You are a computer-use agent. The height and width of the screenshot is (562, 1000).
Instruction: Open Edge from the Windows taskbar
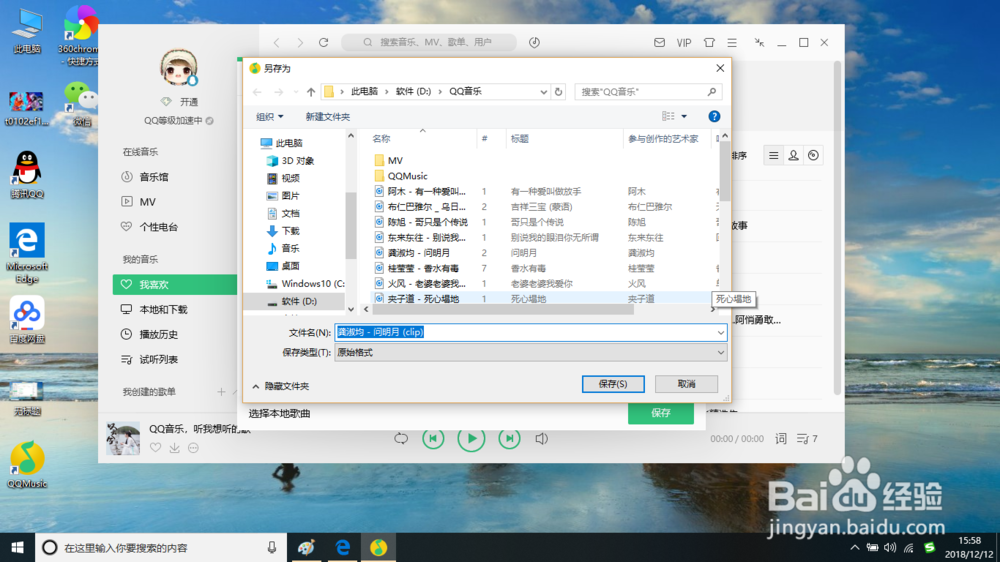[x=342, y=547]
